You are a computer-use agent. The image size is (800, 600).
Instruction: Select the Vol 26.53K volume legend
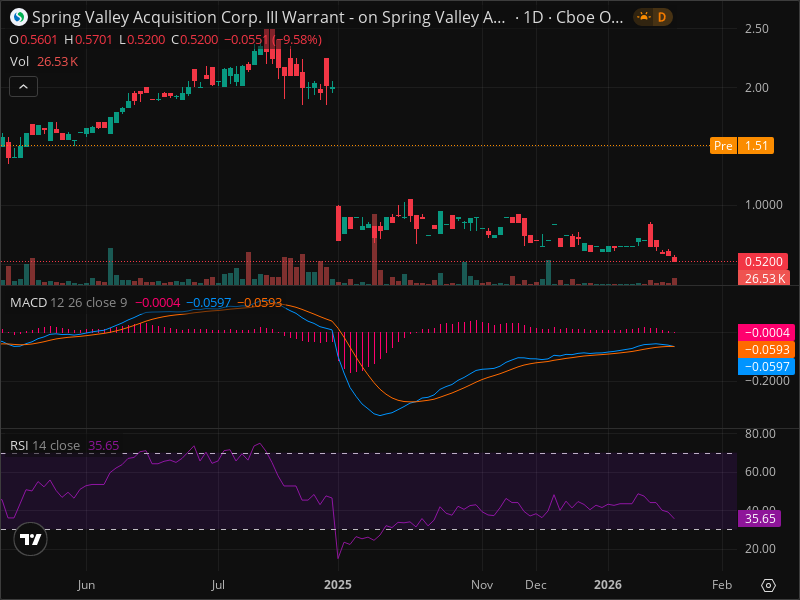[x=44, y=62]
